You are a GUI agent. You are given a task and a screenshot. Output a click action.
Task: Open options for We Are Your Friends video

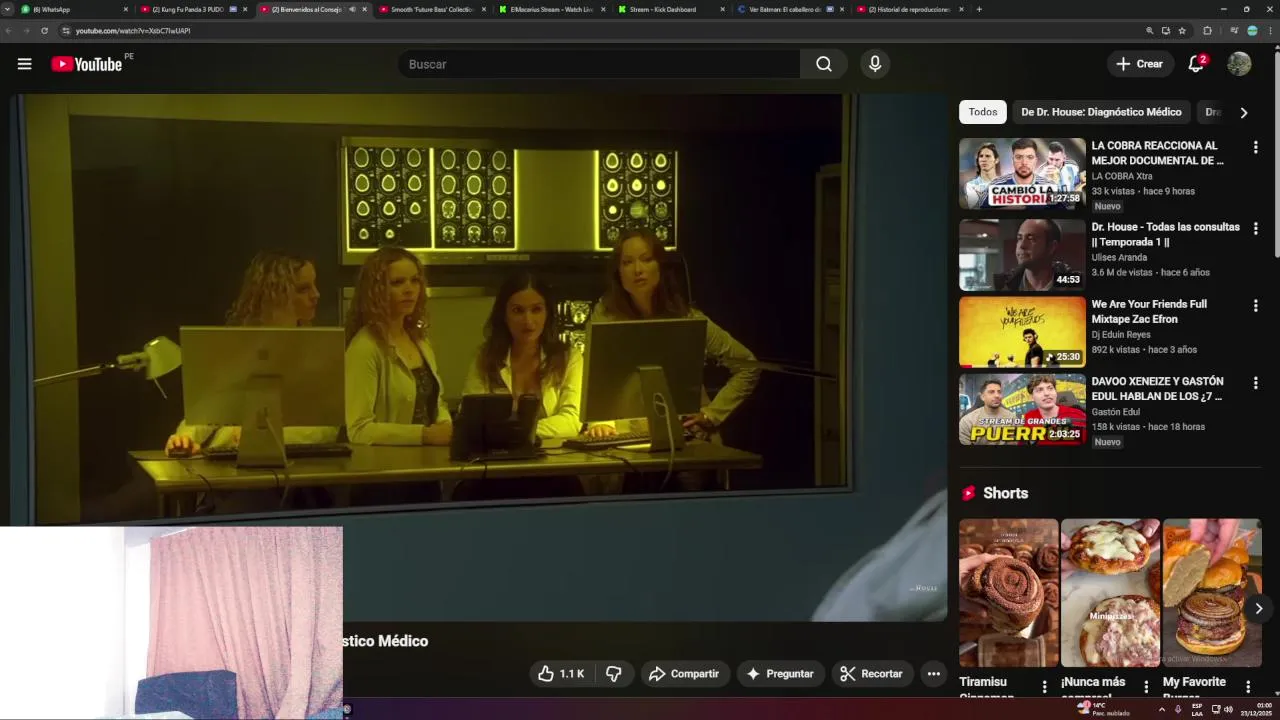pos(1255,305)
